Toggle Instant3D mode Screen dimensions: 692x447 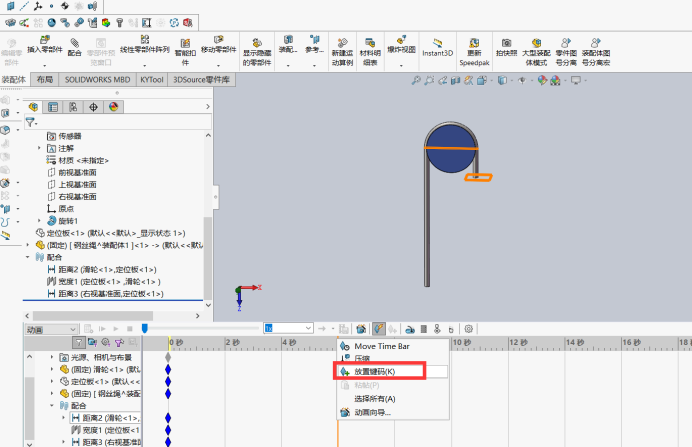click(x=437, y=47)
